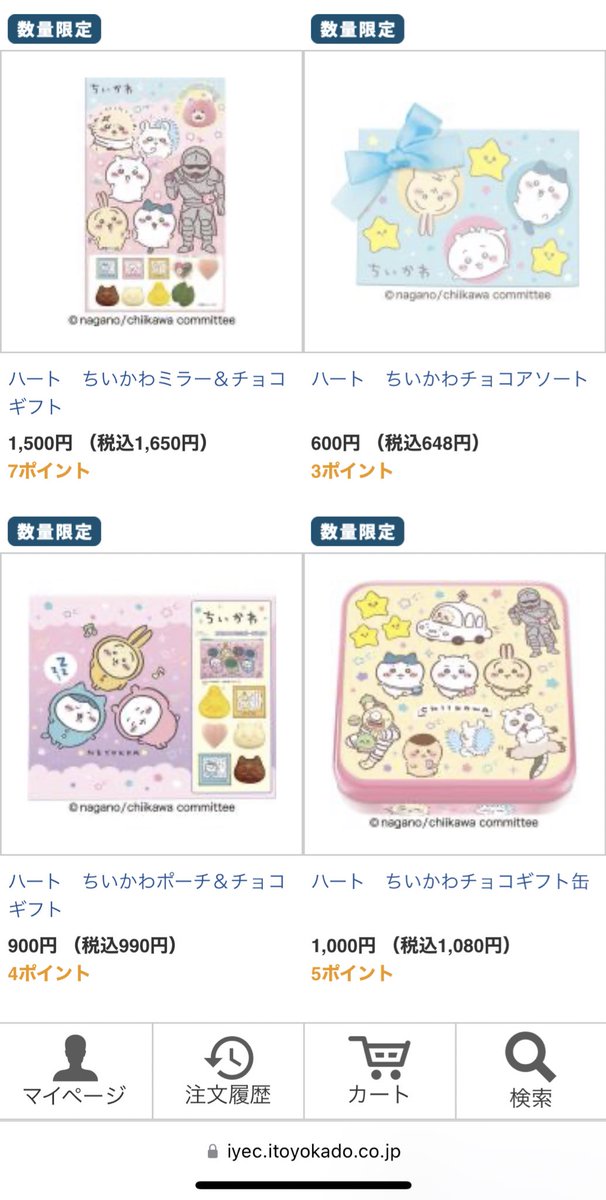This screenshot has height=1200, width=606.
Task: Tap the lock icon beside the URL
Action: pyautogui.click(x=212, y=1151)
